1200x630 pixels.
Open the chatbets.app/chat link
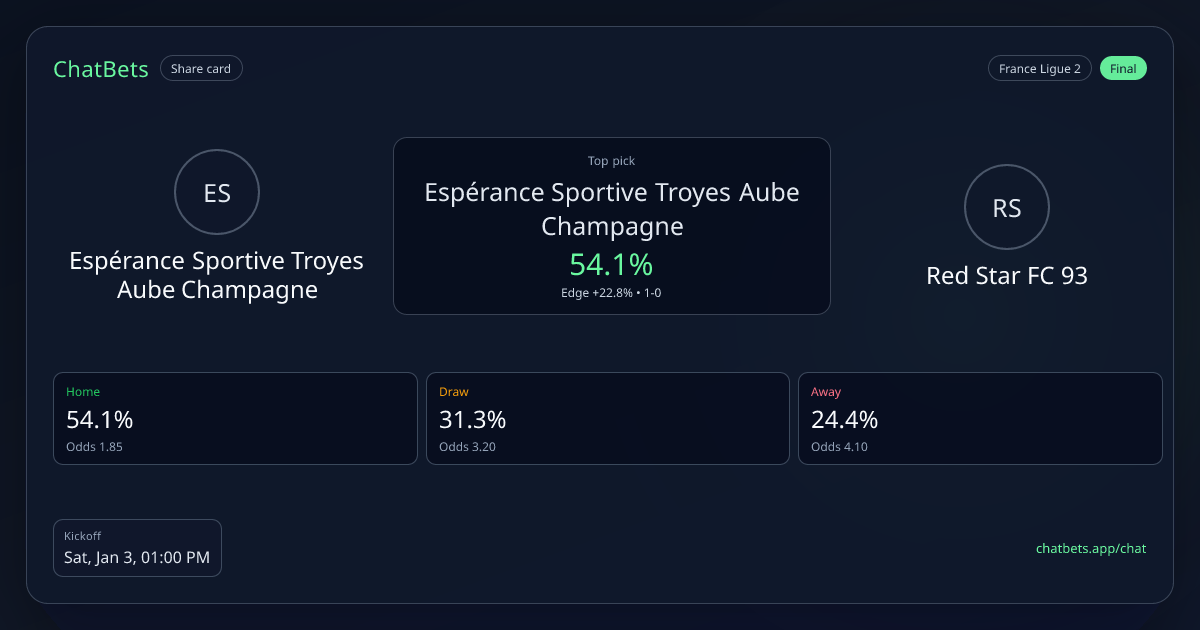[x=1091, y=548]
